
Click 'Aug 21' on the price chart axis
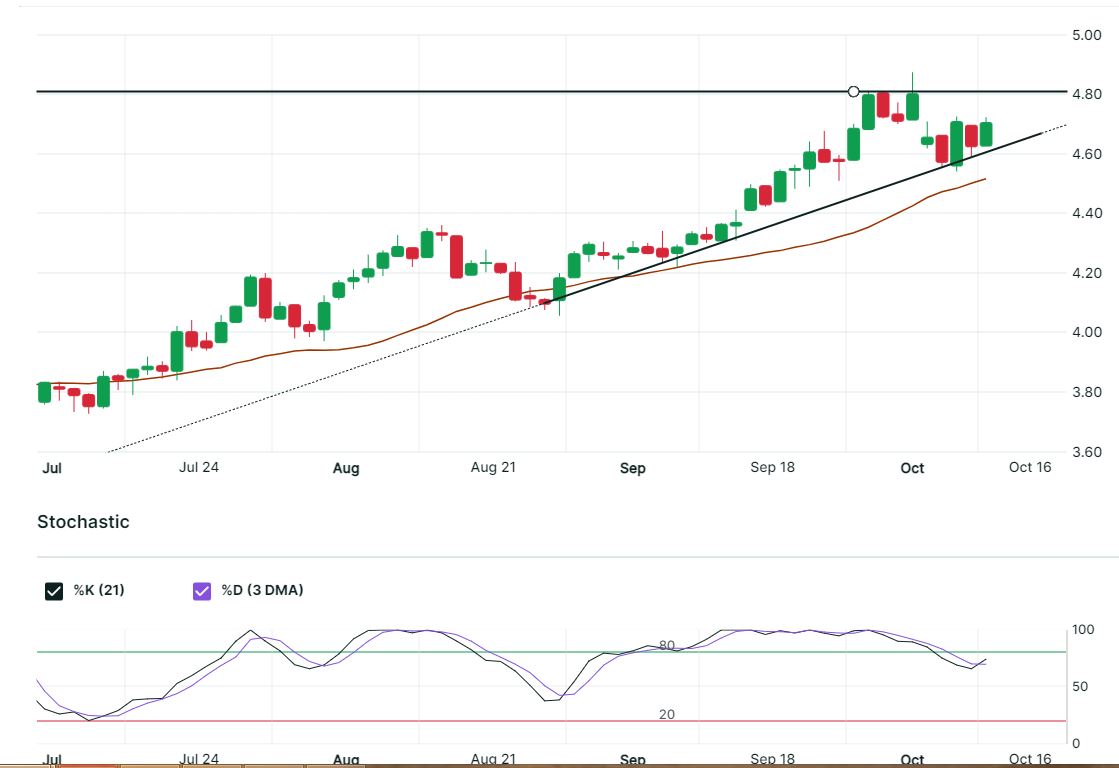(493, 468)
